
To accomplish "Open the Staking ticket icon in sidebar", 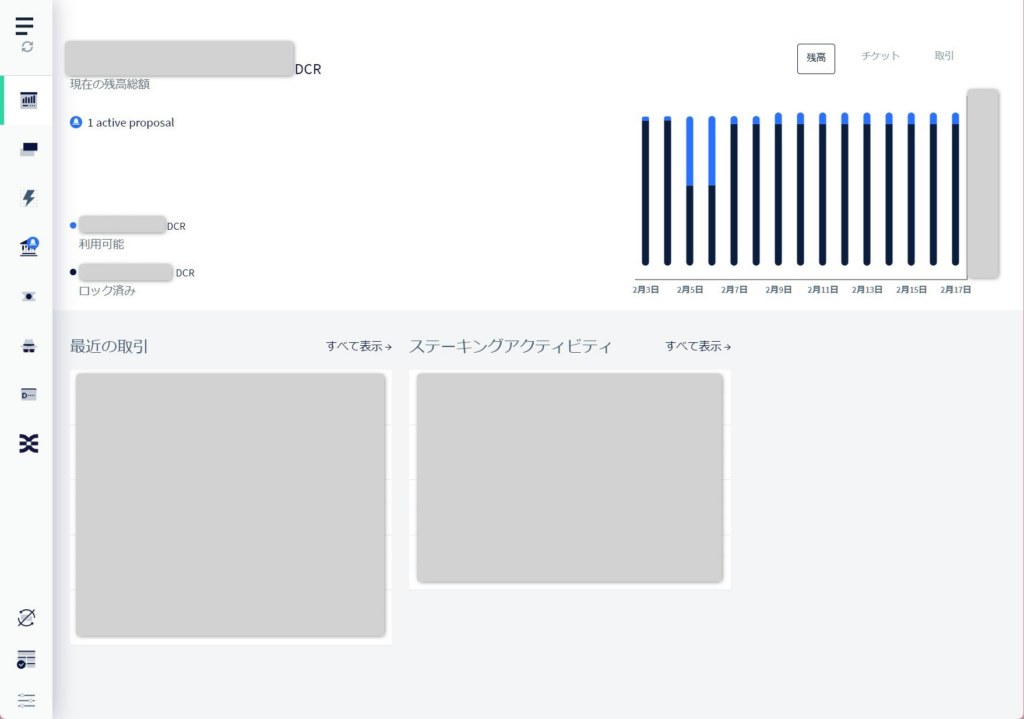I will (x=29, y=296).
